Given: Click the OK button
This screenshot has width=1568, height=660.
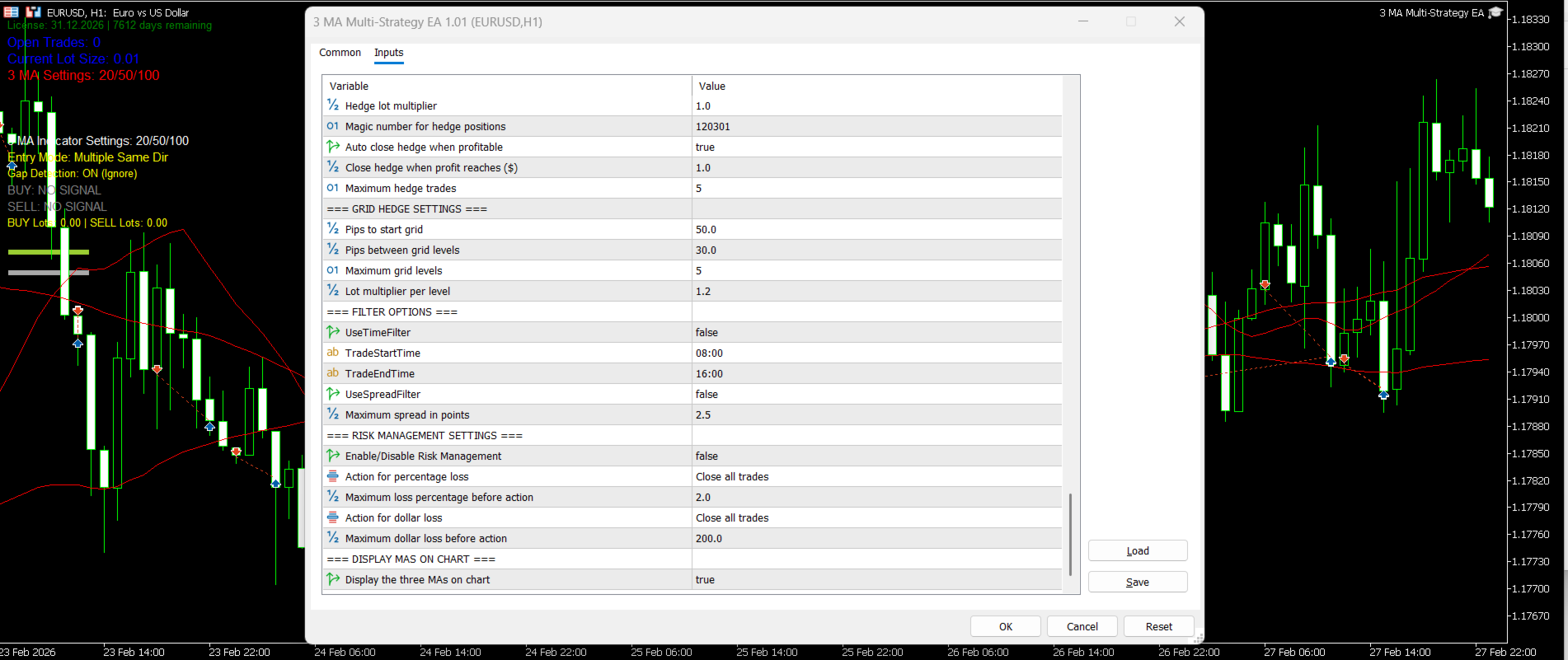Looking at the screenshot, I should pyautogui.click(x=1005, y=626).
